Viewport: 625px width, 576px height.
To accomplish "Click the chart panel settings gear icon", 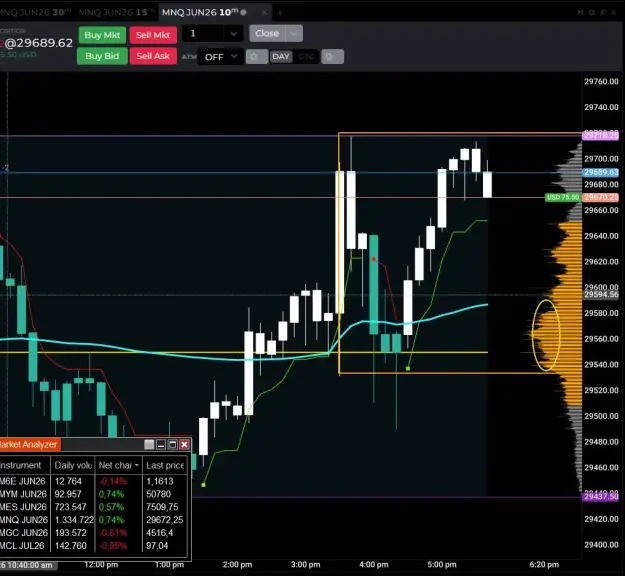I will [x=592, y=13].
